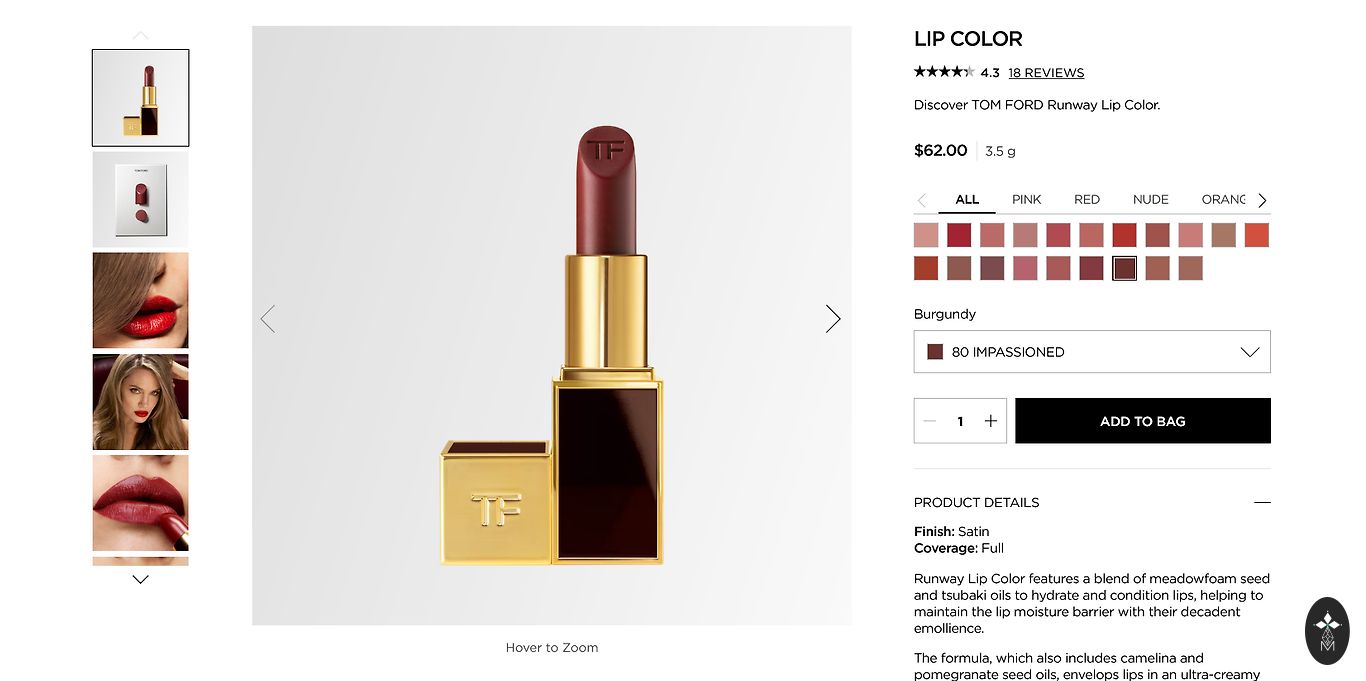Viewport: 1366px width, 681px height.
Task: Open the 18 Reviews link
Action: 1046,73
